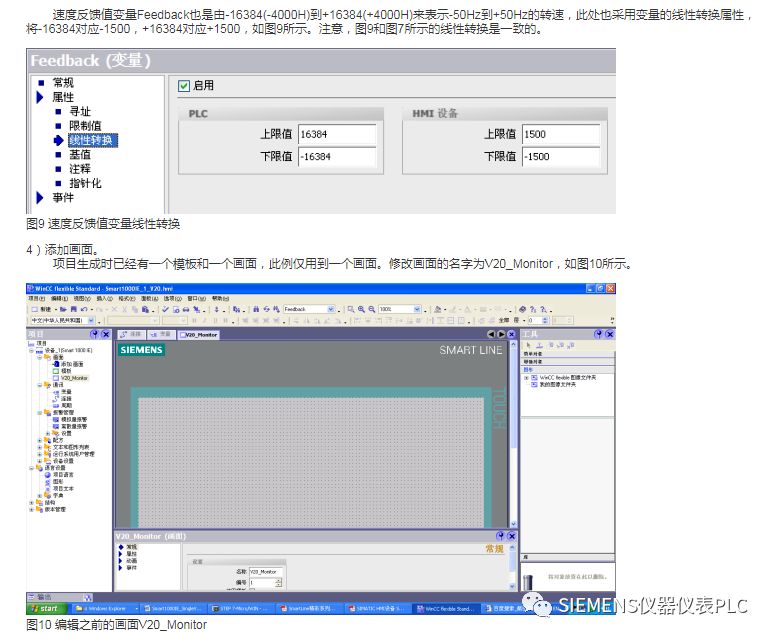Select 寻址 property item

[80, 111]
